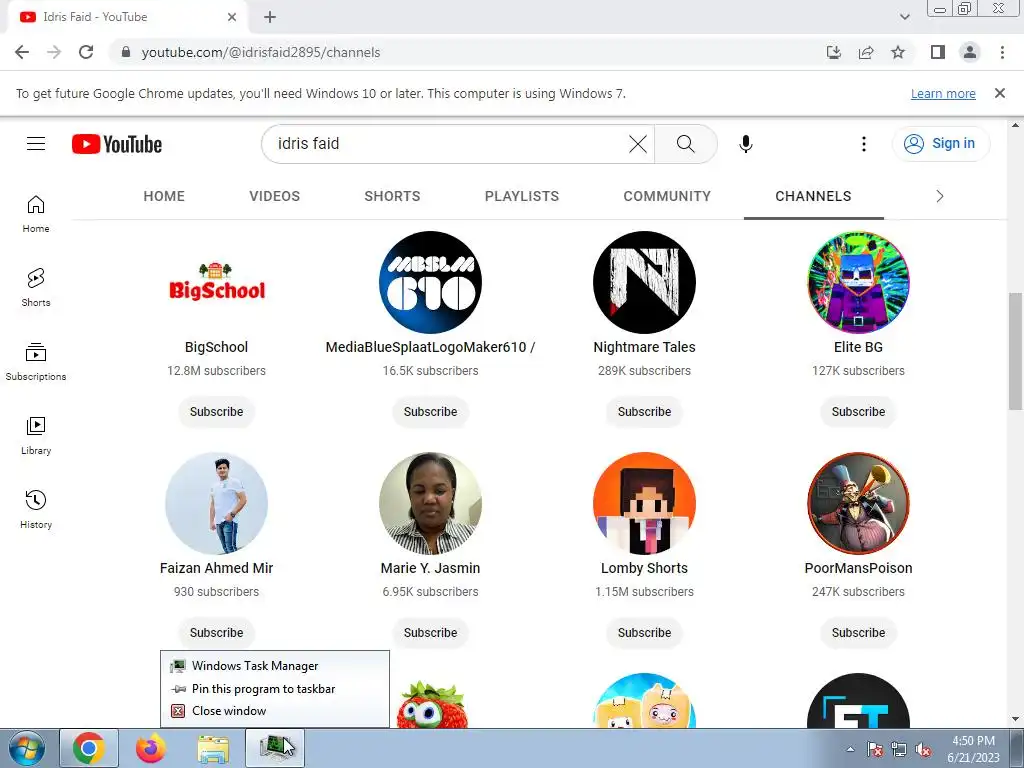Start voice search with the microphone icon
The height and width of the screenshot is (768, 1024).
pos(746,144)
